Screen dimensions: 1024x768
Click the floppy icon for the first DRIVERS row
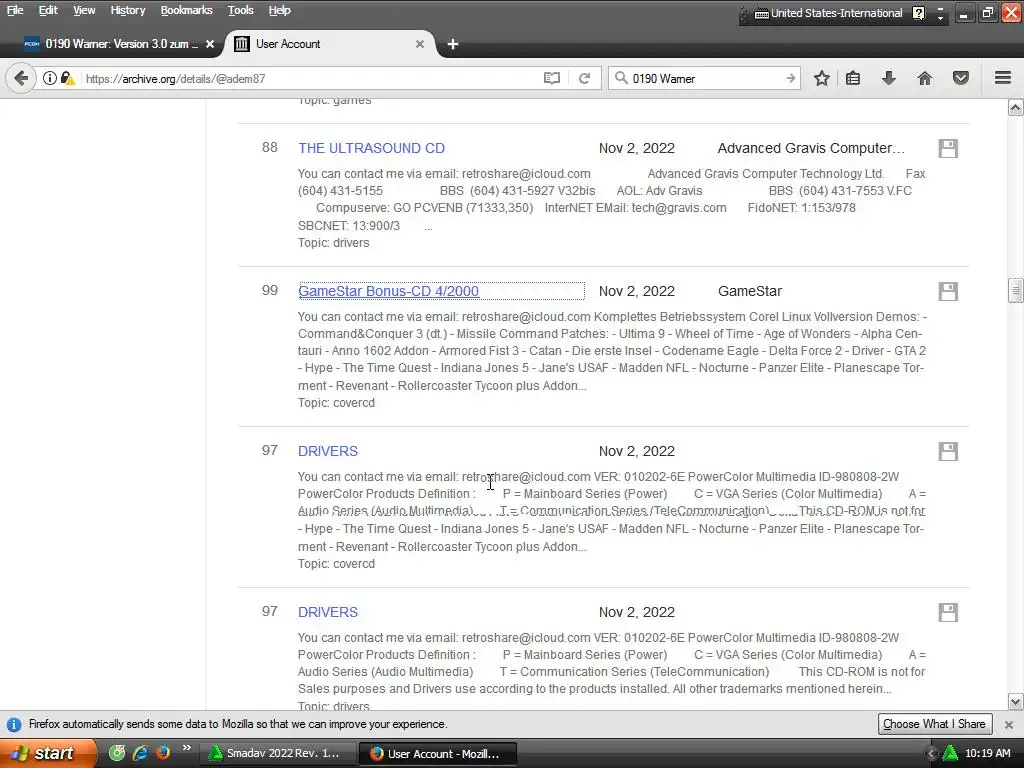[x=948, y=451]
